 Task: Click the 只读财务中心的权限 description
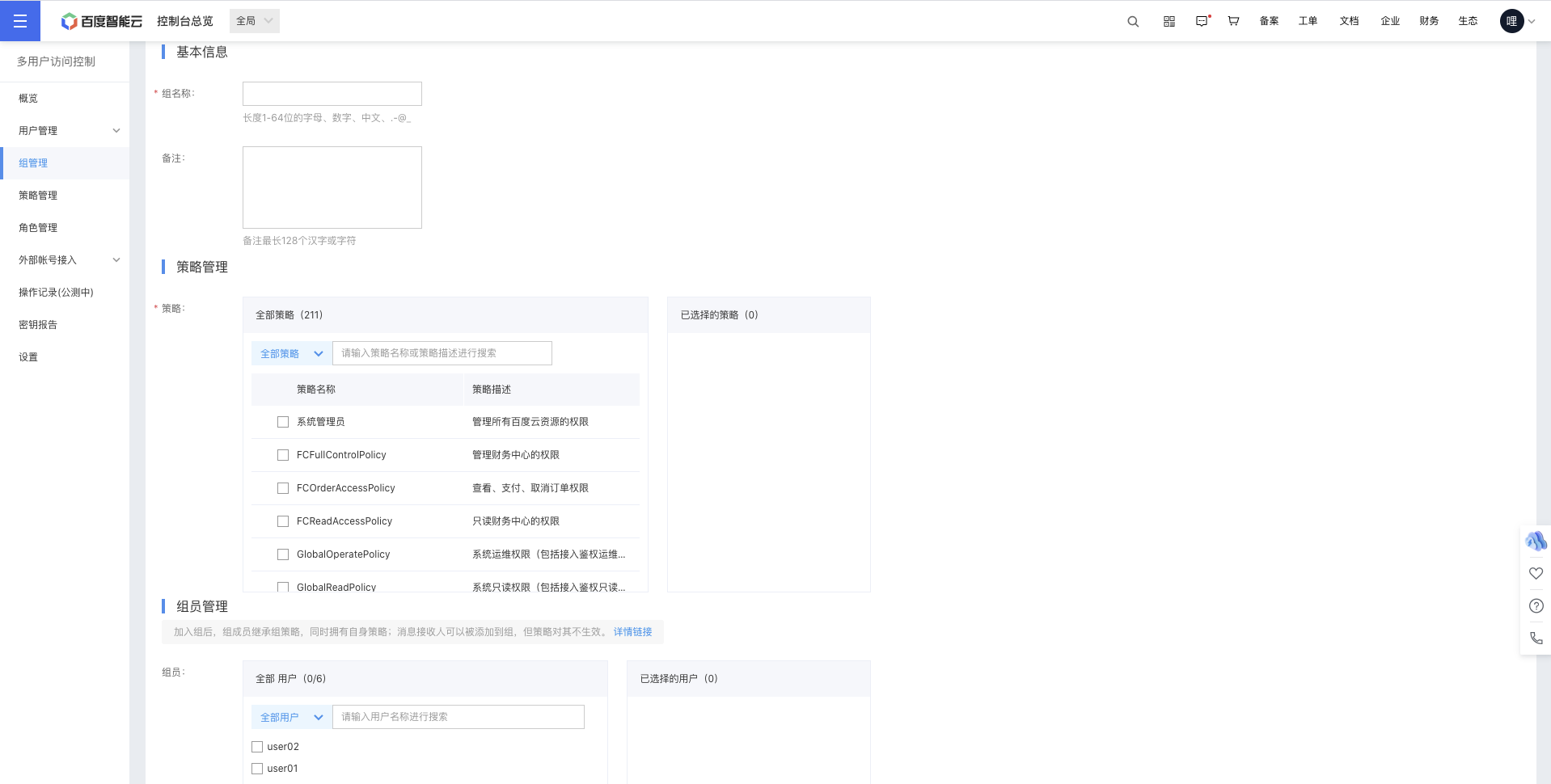(x=516, y=521)
